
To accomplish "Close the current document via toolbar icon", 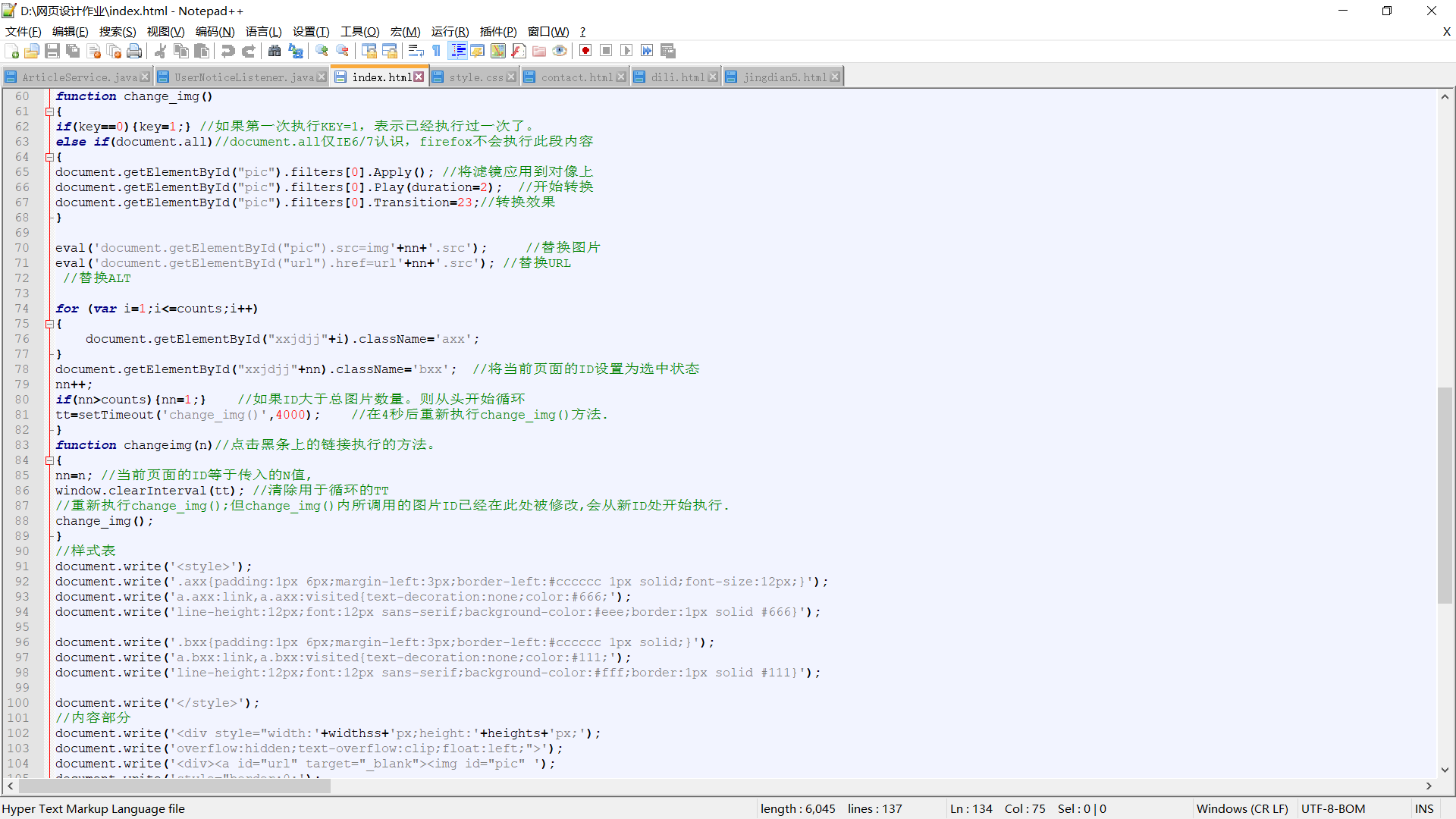I will [94, 51].
